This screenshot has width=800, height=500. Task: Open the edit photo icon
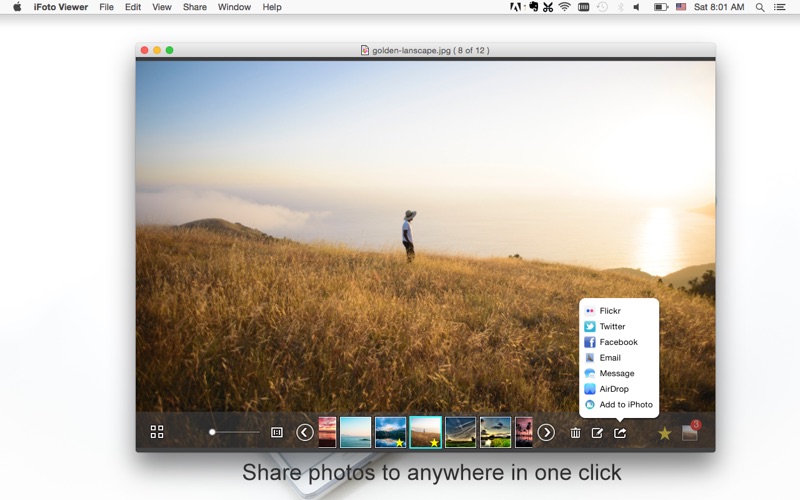pyautogui.click(x=597, y=433)
